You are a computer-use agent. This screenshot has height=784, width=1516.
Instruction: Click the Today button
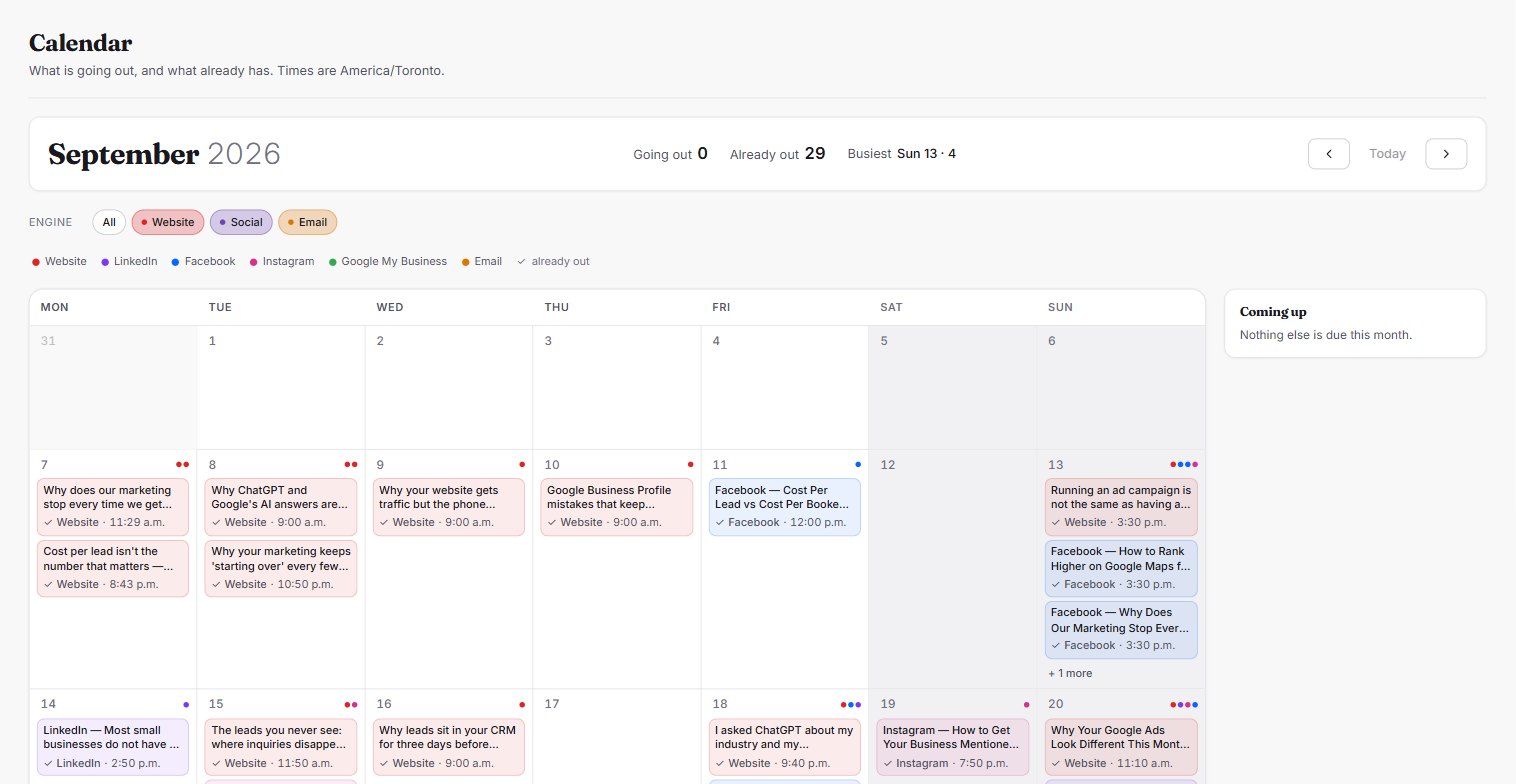[x=1387, y=154]
